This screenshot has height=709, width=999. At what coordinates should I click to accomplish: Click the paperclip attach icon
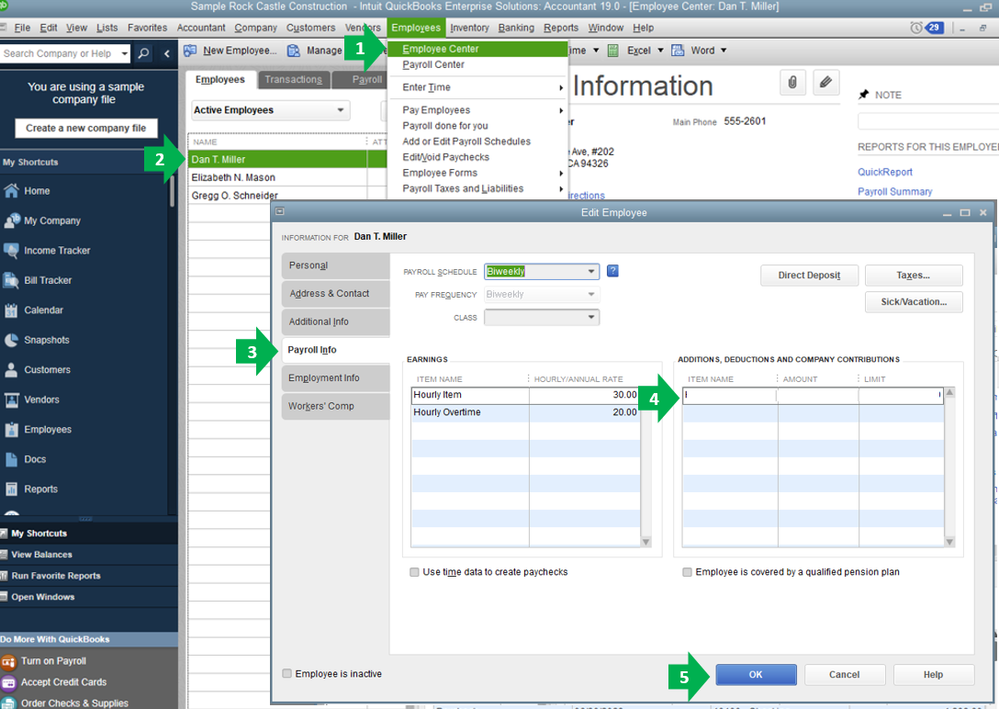tap(792, 82)
